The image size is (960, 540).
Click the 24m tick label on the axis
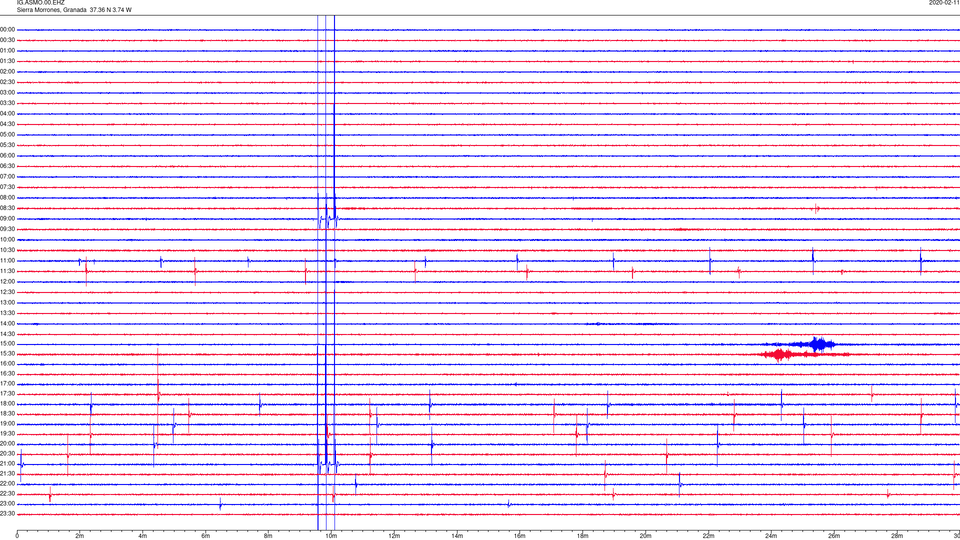point(771,536)
